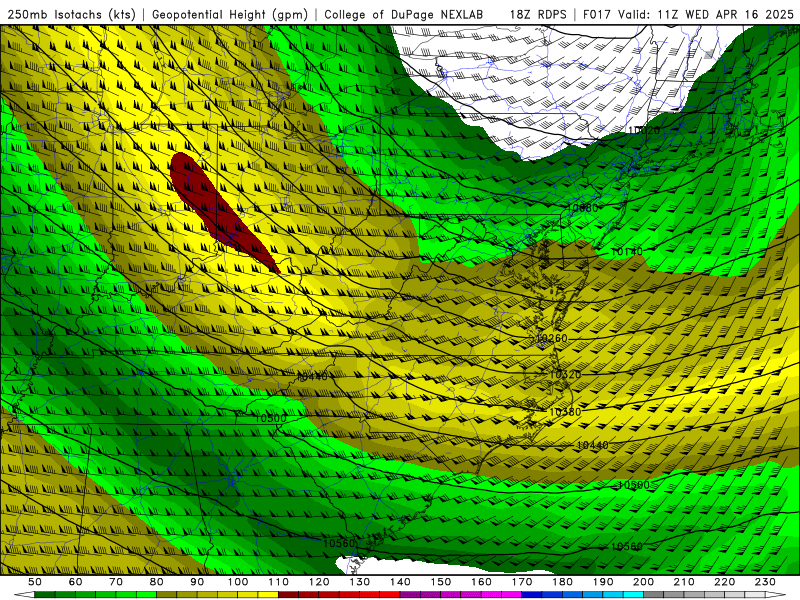Click the 140 knot color scale value
Screen dimensions: 800x600
[x=400, y=582]
